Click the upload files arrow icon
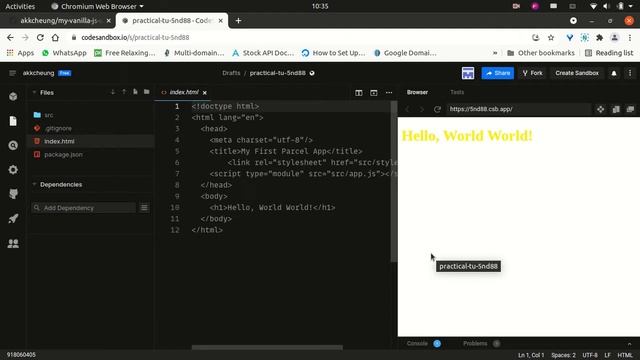Image resolution: width=640 pixels, height=360 pixels. click(124, 92)
